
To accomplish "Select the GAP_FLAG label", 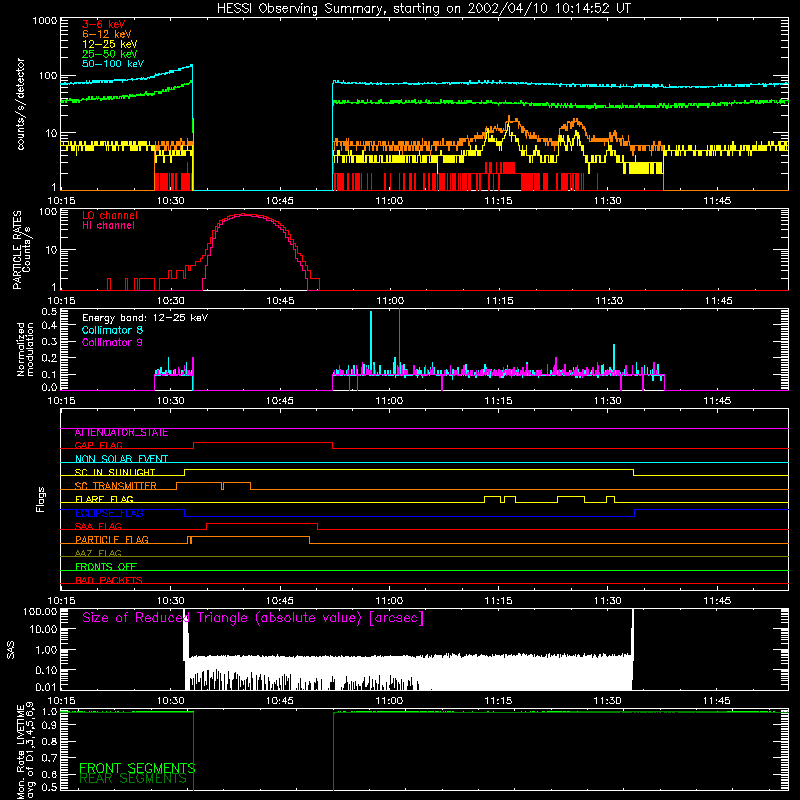I will [x=98, y=445].
